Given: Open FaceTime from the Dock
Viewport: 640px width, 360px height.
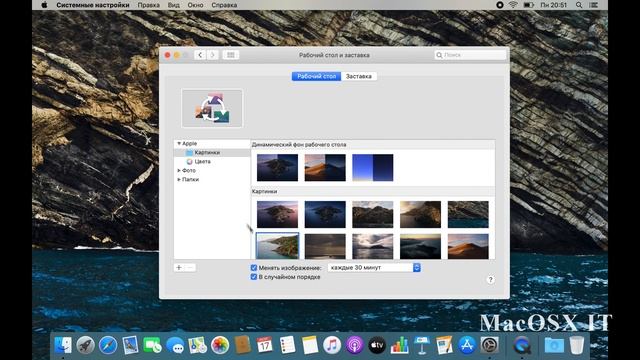Looking at the screenshot, I should tap(153, 345).
